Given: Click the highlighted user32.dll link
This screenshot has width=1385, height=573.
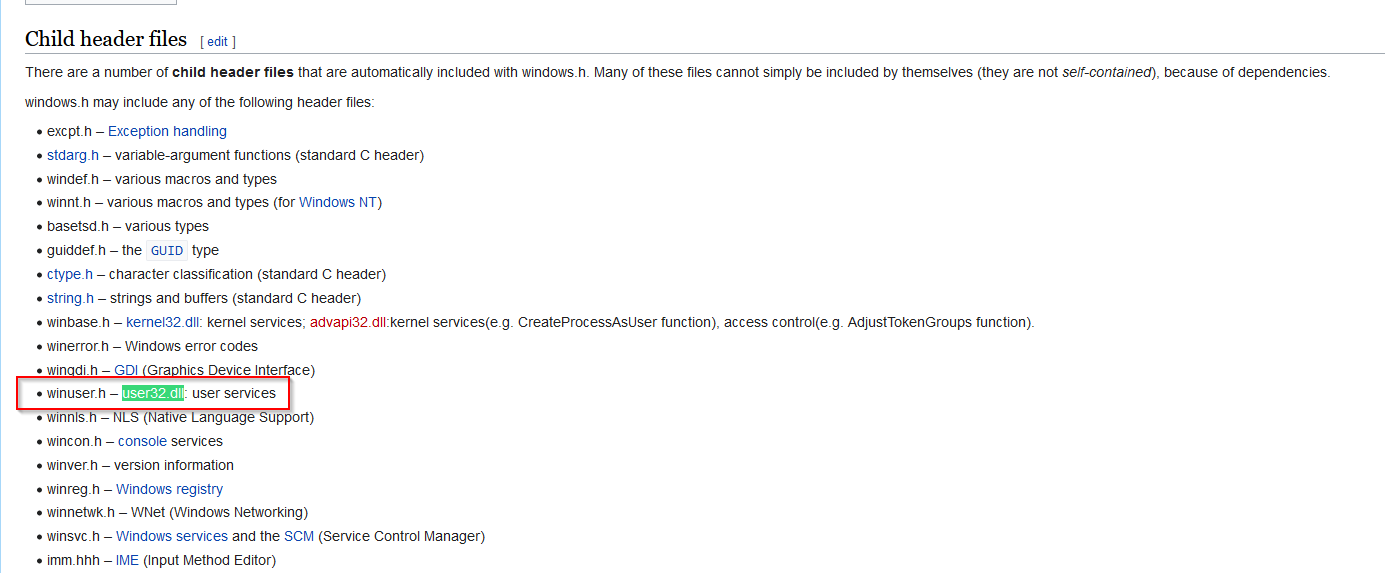Looking at the screenshot, I should coord(153,393).
